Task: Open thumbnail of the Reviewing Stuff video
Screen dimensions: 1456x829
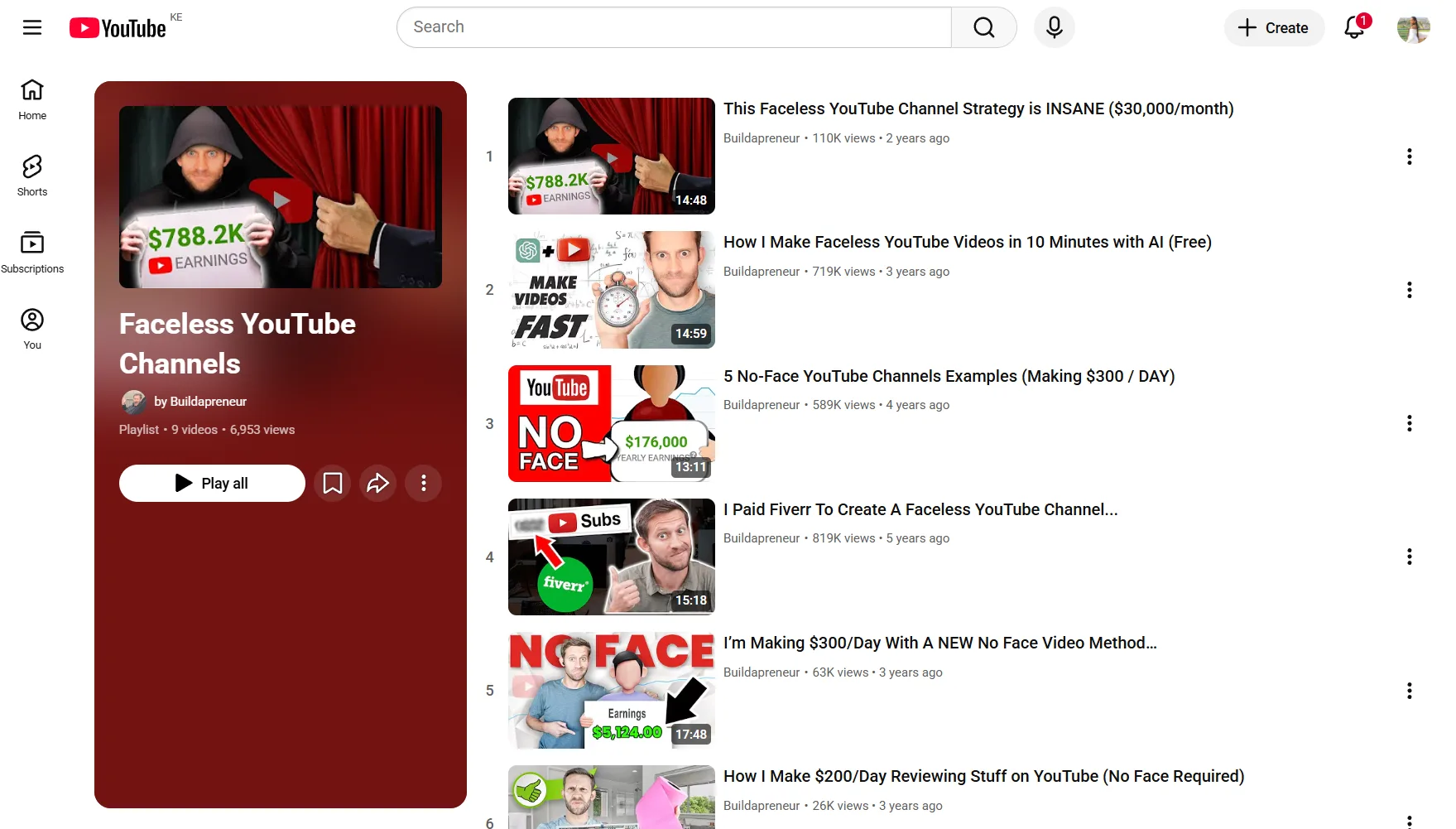Action: coord(612,797)
